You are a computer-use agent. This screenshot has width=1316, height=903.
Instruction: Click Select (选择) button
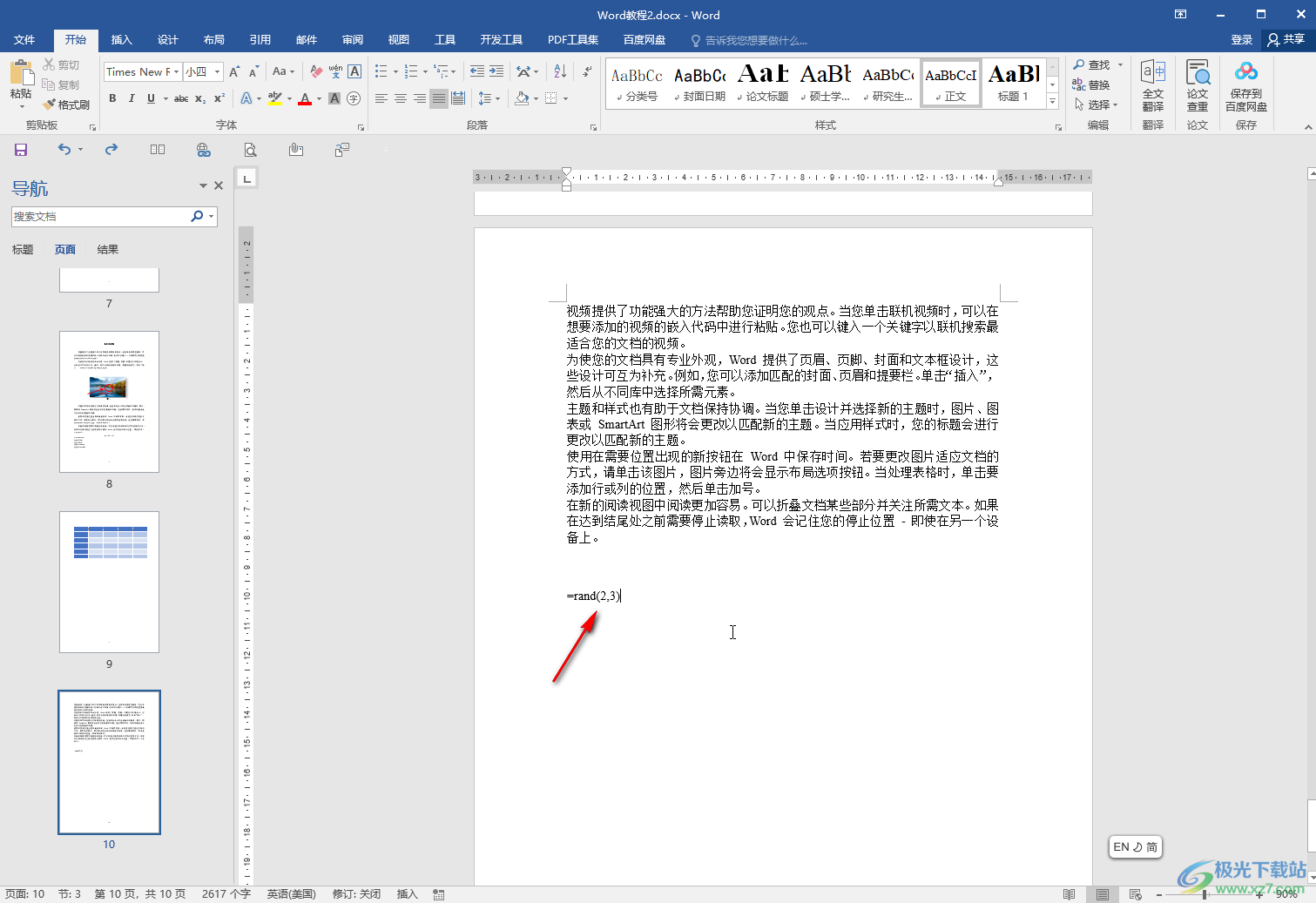[1097, 104]
